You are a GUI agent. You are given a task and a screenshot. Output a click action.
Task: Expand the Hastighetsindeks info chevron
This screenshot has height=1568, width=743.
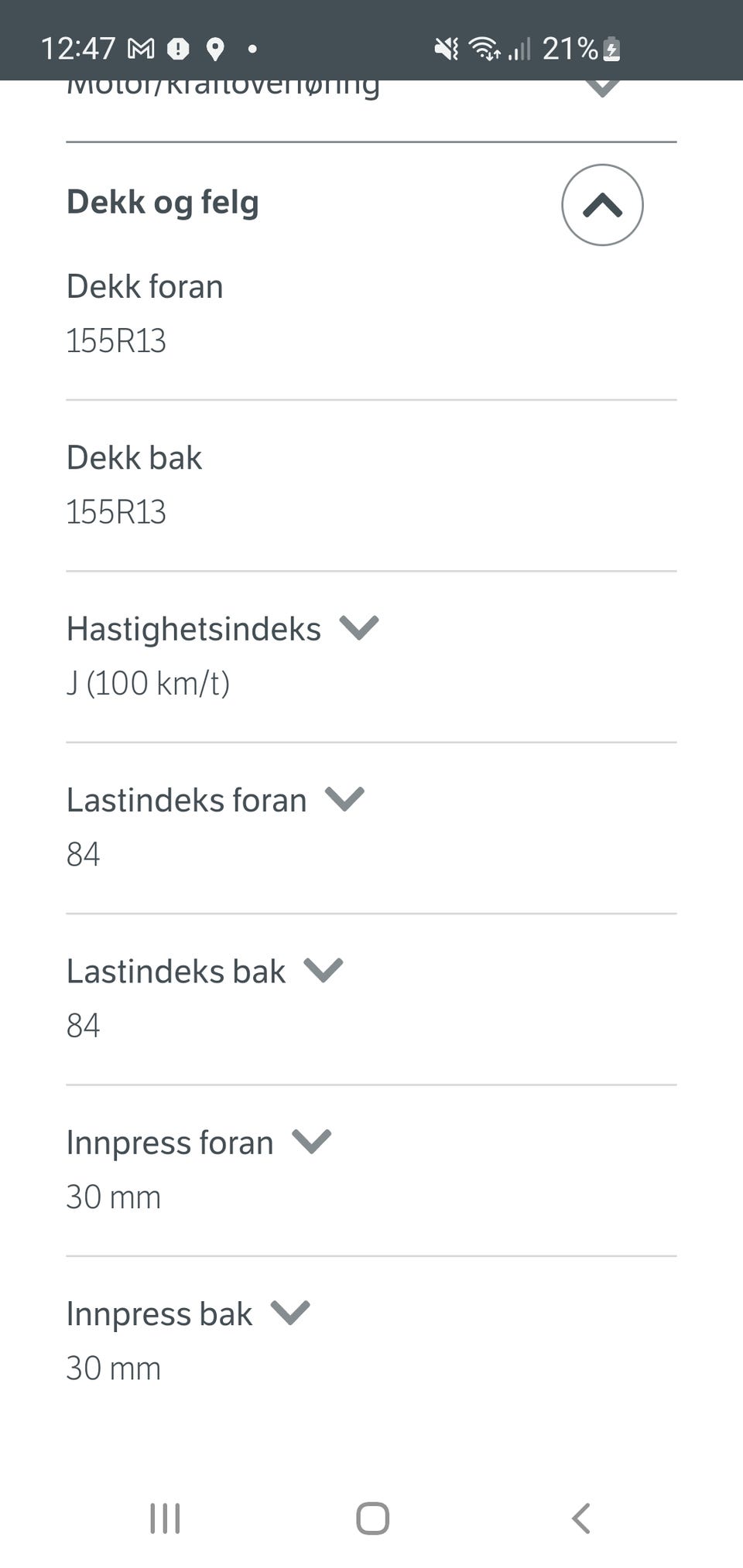[x=358, y=627]
